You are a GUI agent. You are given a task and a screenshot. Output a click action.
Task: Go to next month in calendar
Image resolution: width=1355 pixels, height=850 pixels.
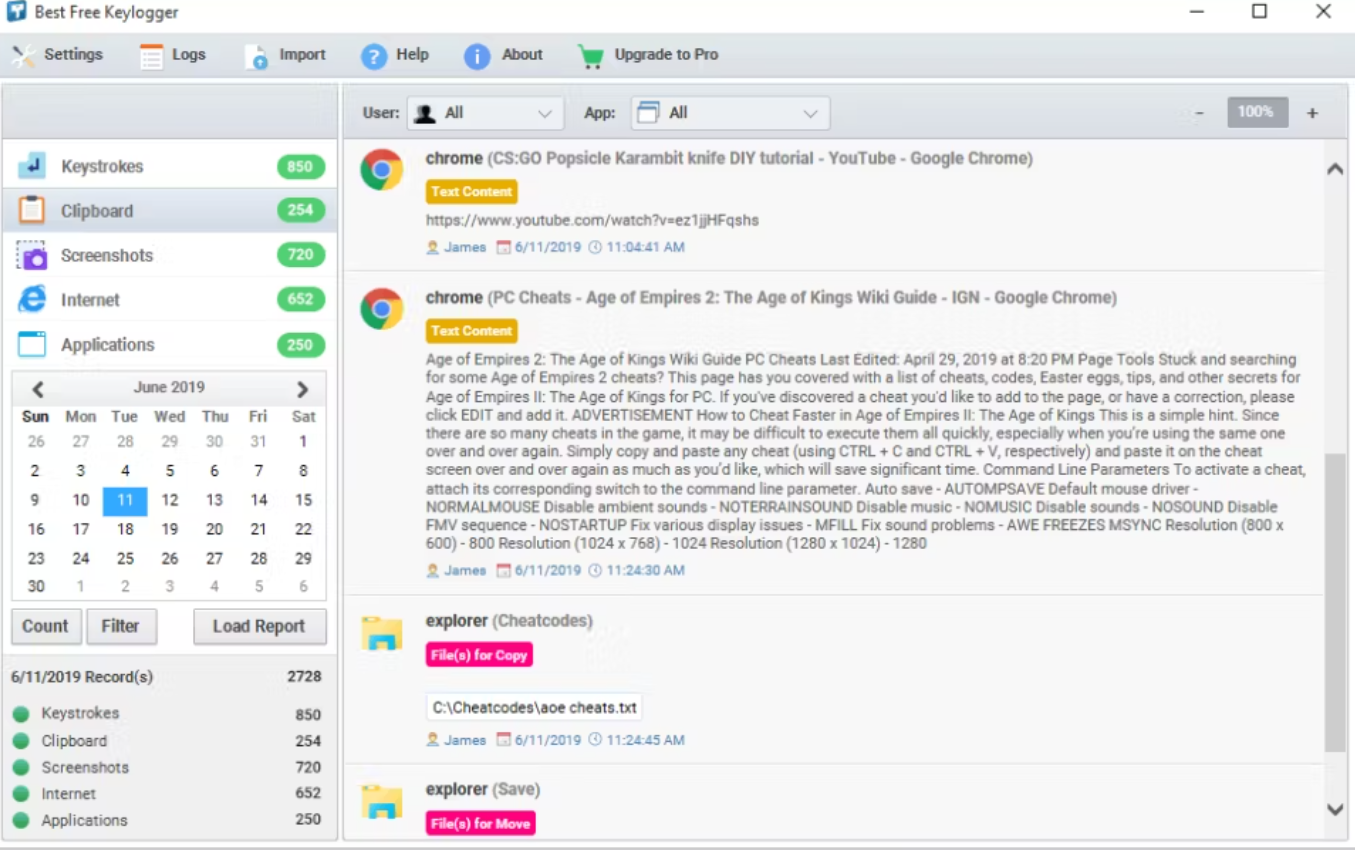click(x=302, y=389)
